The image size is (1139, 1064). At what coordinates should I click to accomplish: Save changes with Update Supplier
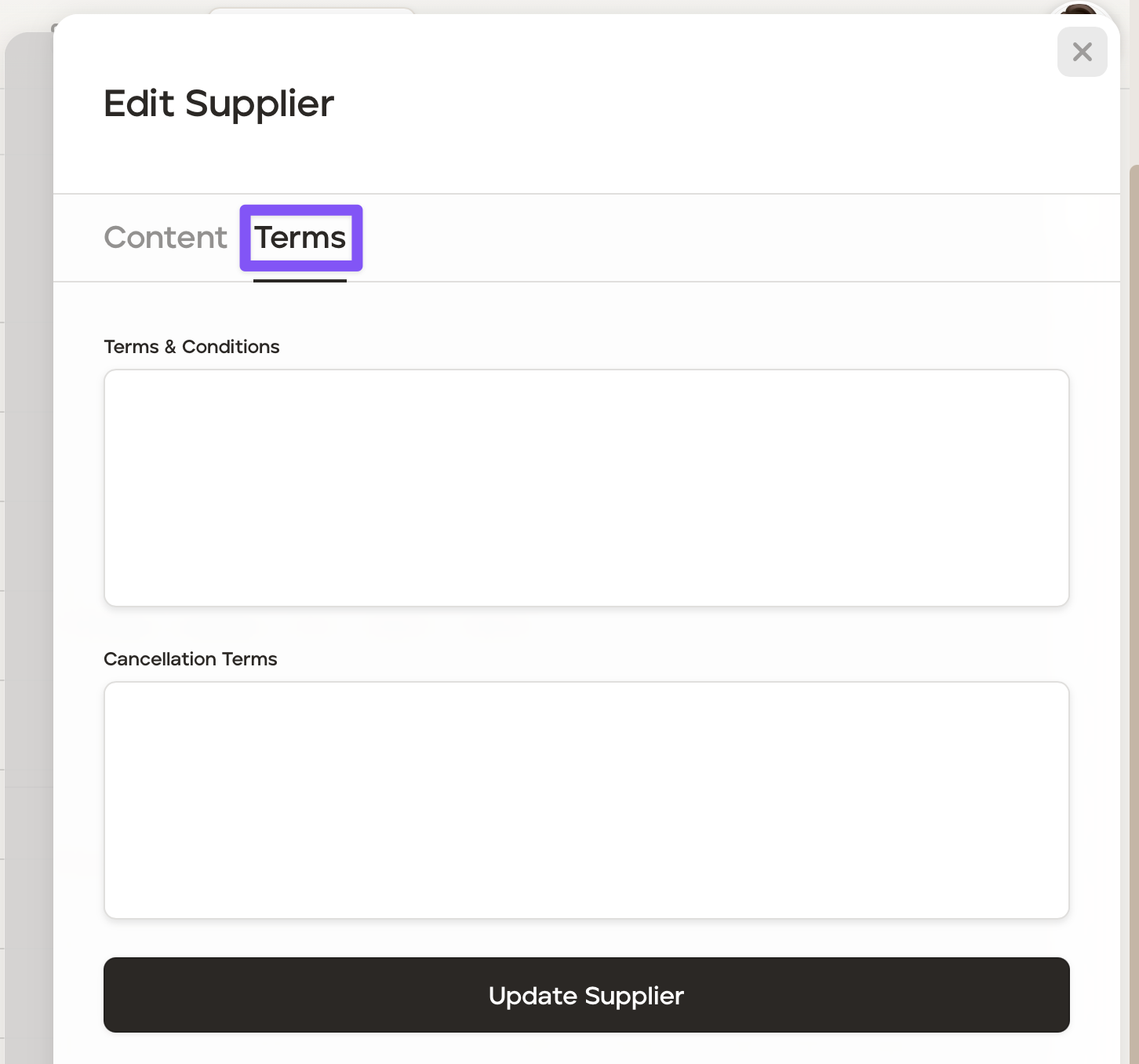586,995
